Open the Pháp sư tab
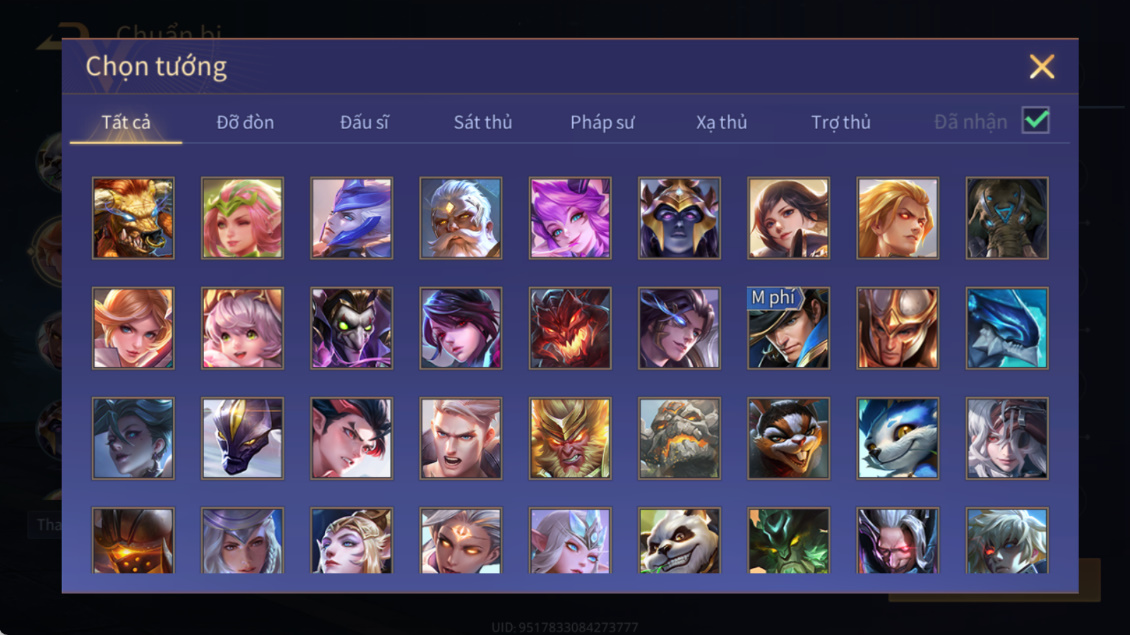This screenshot has height=635, width=1130. (x=602, y=122)
